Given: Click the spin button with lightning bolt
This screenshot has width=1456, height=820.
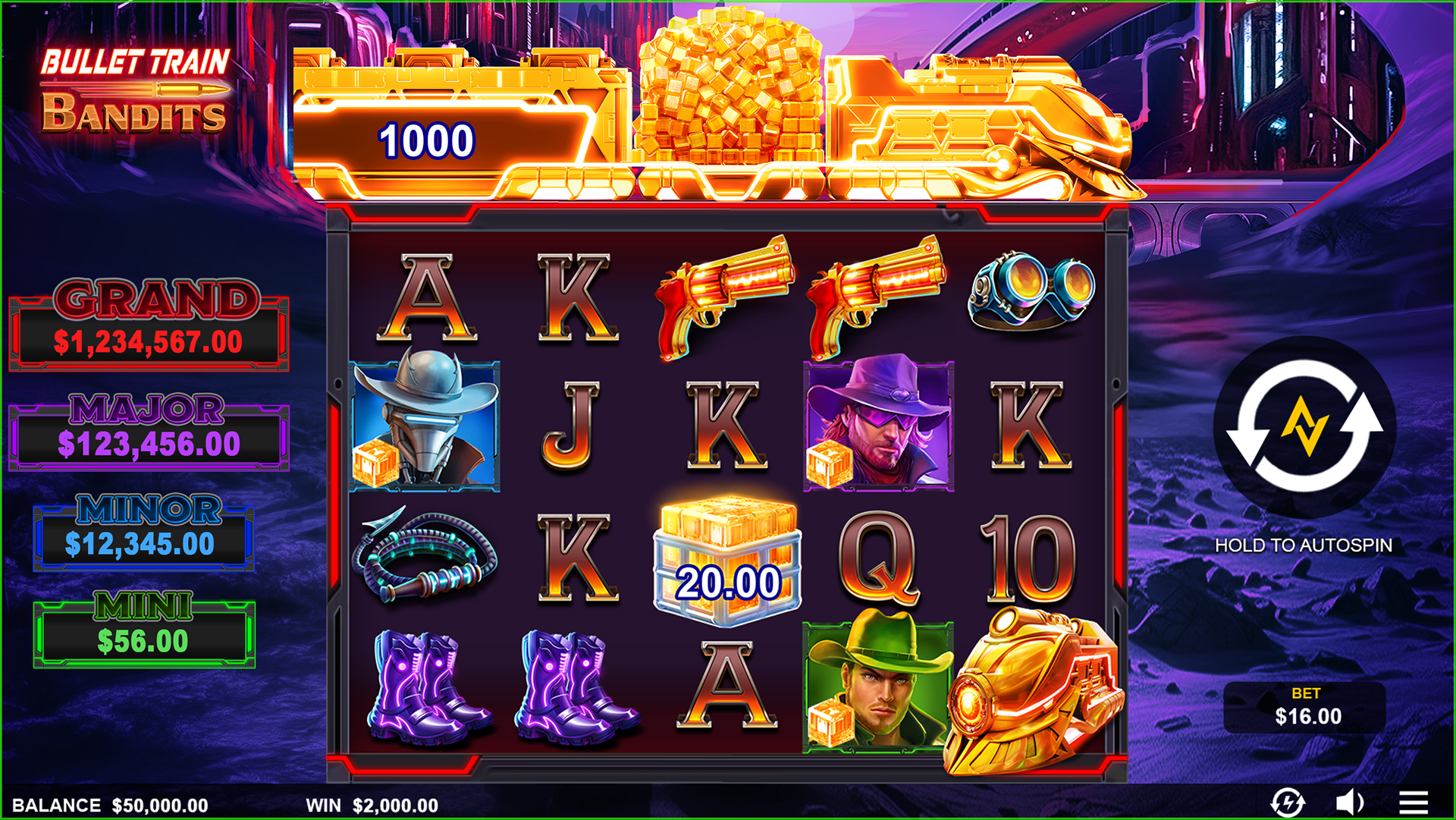Looking at the screenshot, I should [x=1304, y=427].
